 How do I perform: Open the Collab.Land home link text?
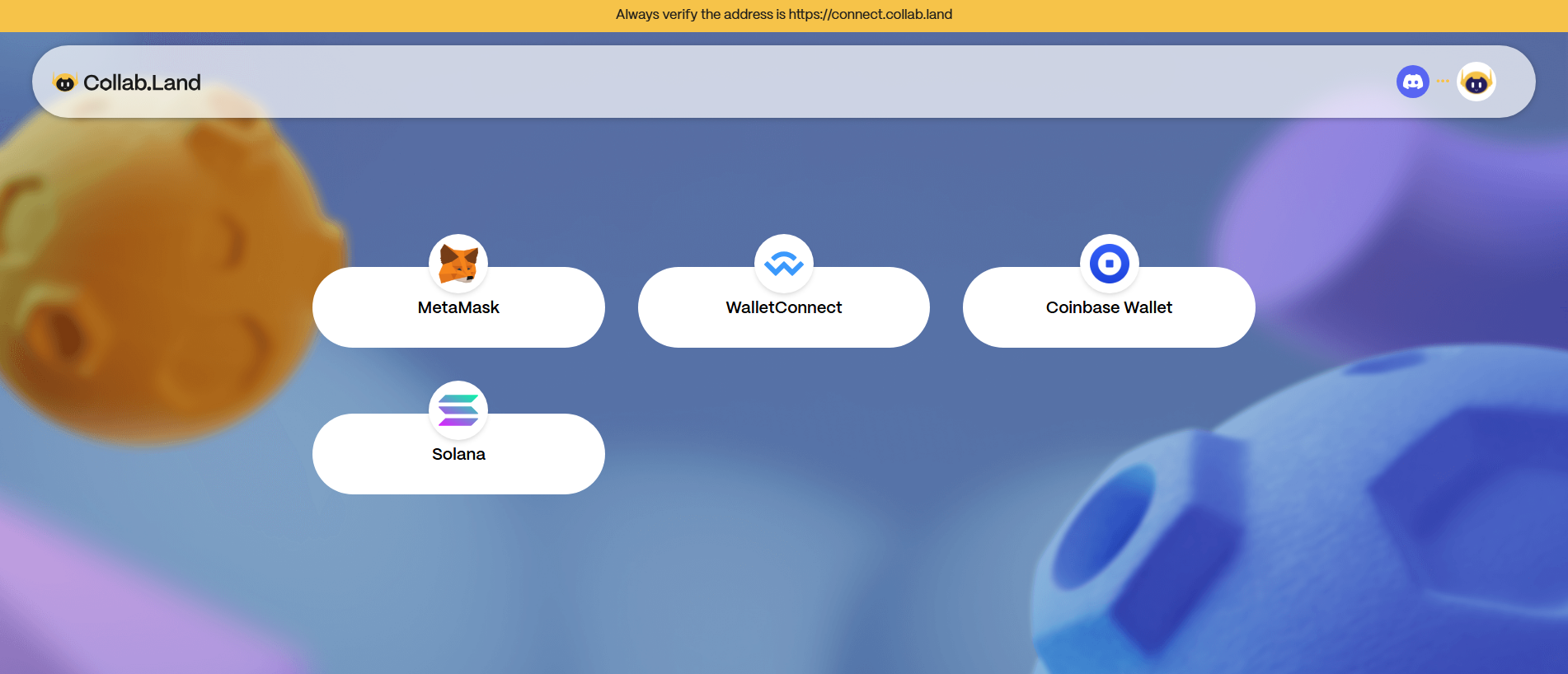coord(142,82)
